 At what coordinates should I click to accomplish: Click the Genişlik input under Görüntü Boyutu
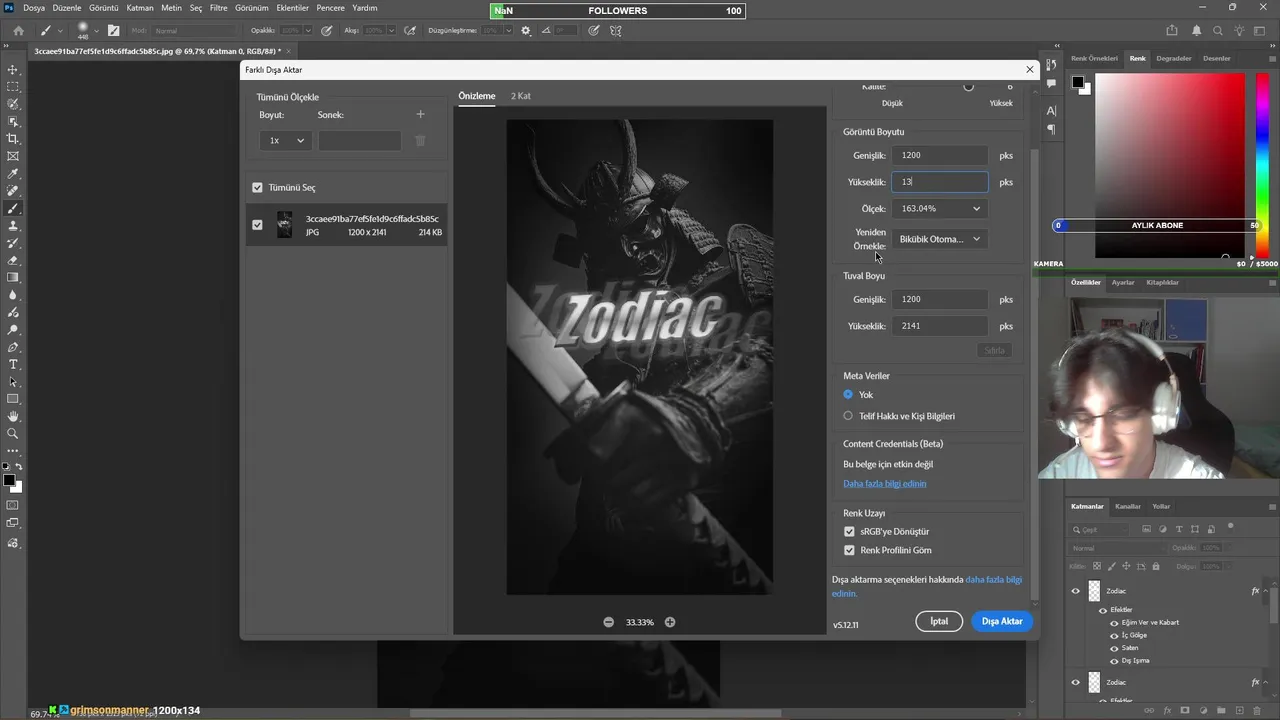(940, 155)
